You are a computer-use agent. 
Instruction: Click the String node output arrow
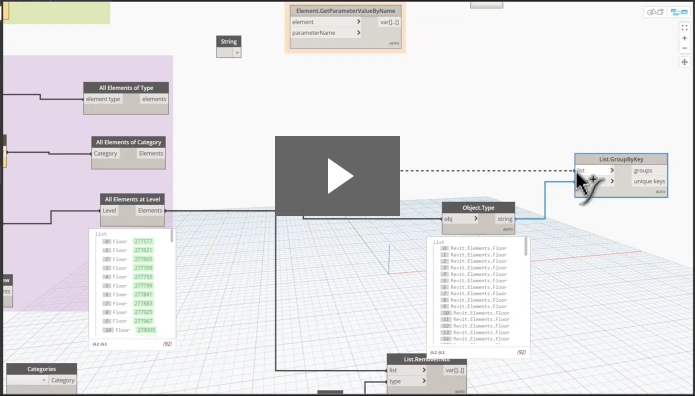tap(237, 52)
